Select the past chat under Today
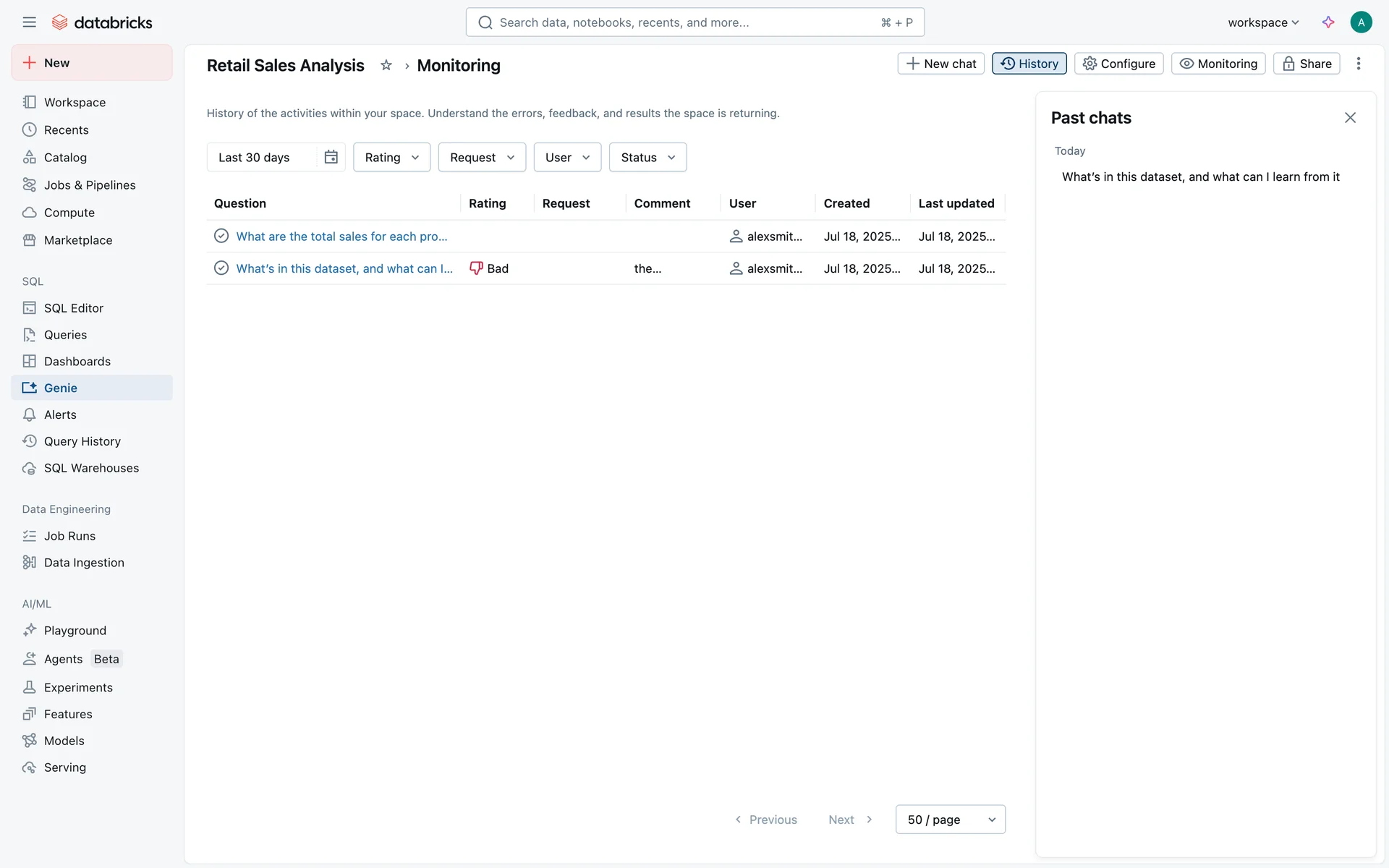The width and height of the screenshot is (1389, 868). (x=1200, y=176)
